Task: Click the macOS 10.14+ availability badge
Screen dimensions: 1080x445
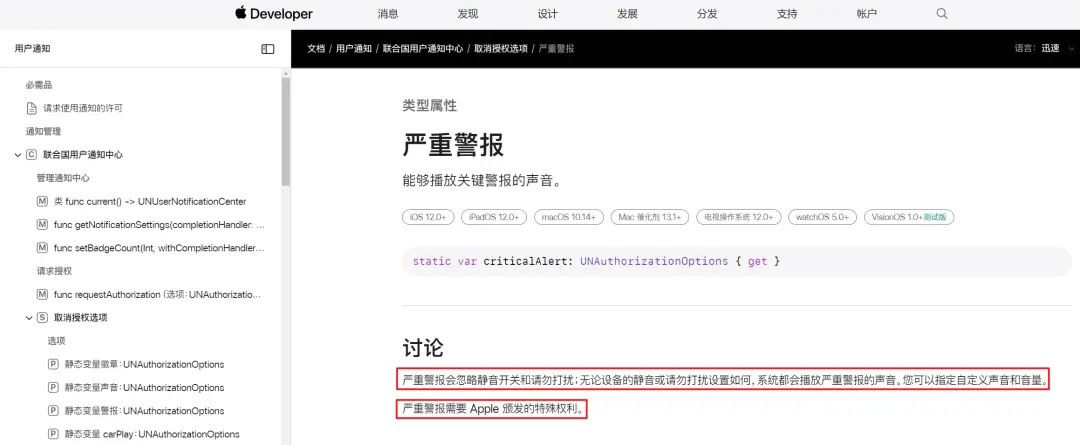Action: (569, 217)
